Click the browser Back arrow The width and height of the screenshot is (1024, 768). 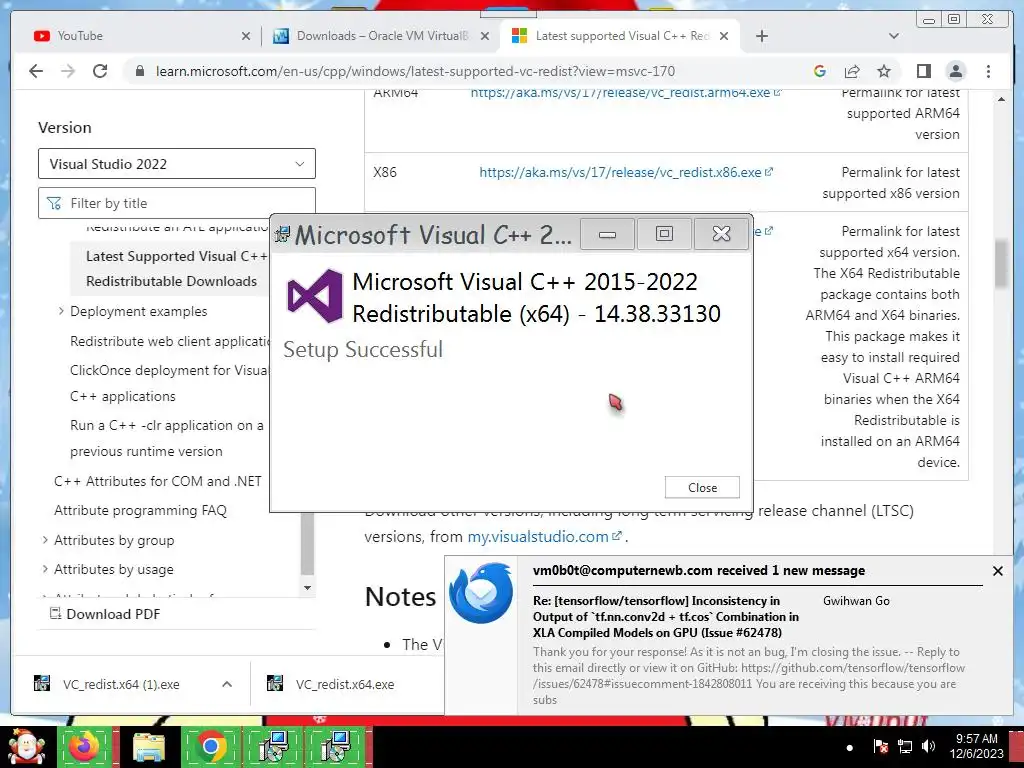(36, 71)
